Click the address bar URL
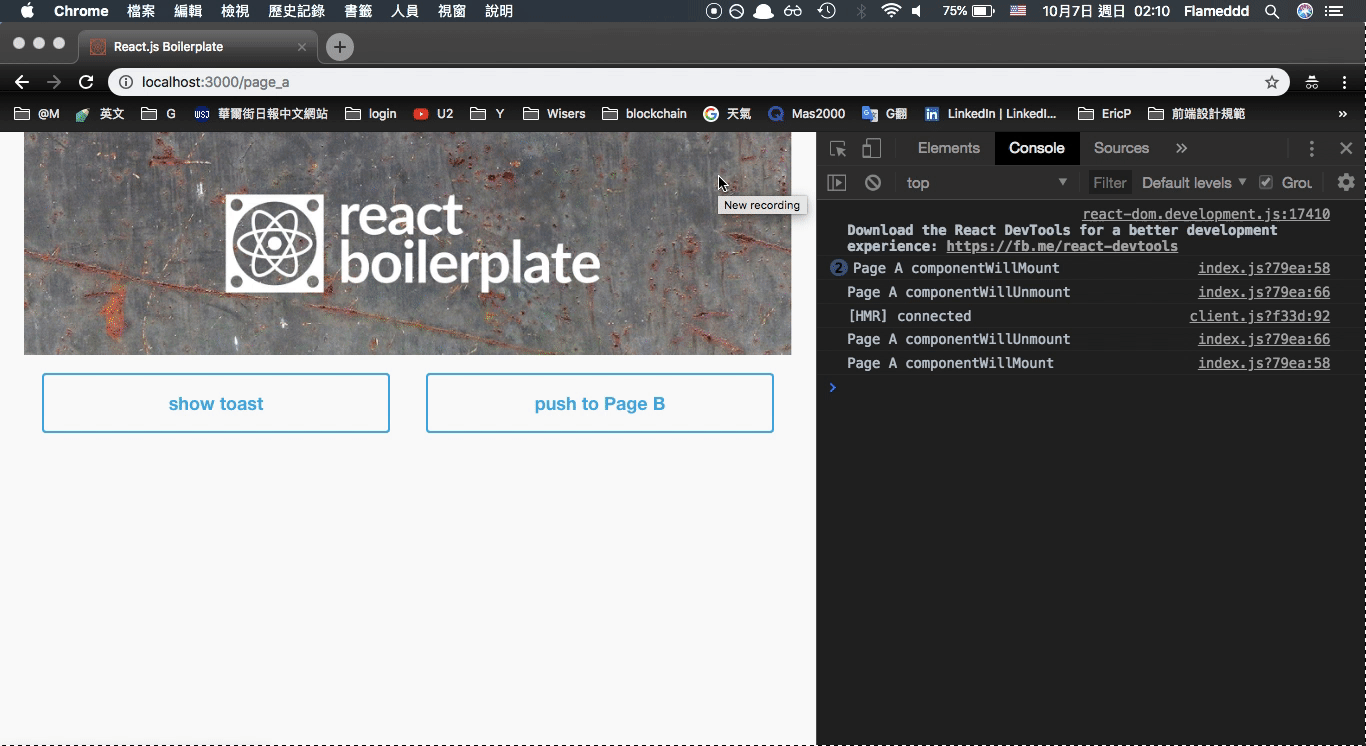This screenshot has width=1366, height=746. coord(215,82)
